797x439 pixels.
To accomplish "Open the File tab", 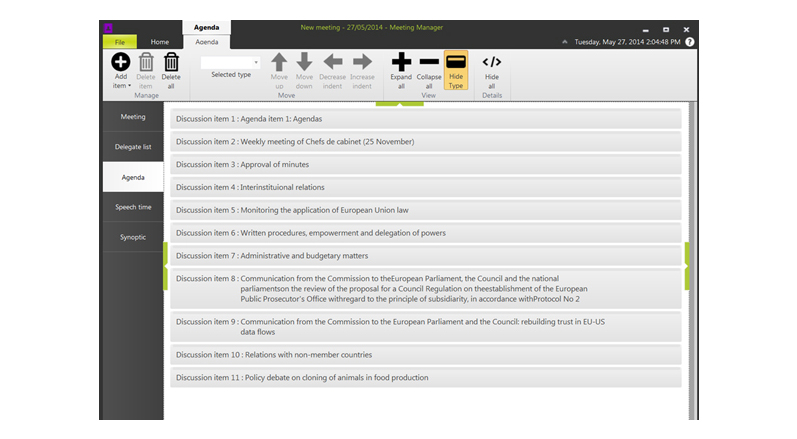I will tap(120, 42).
